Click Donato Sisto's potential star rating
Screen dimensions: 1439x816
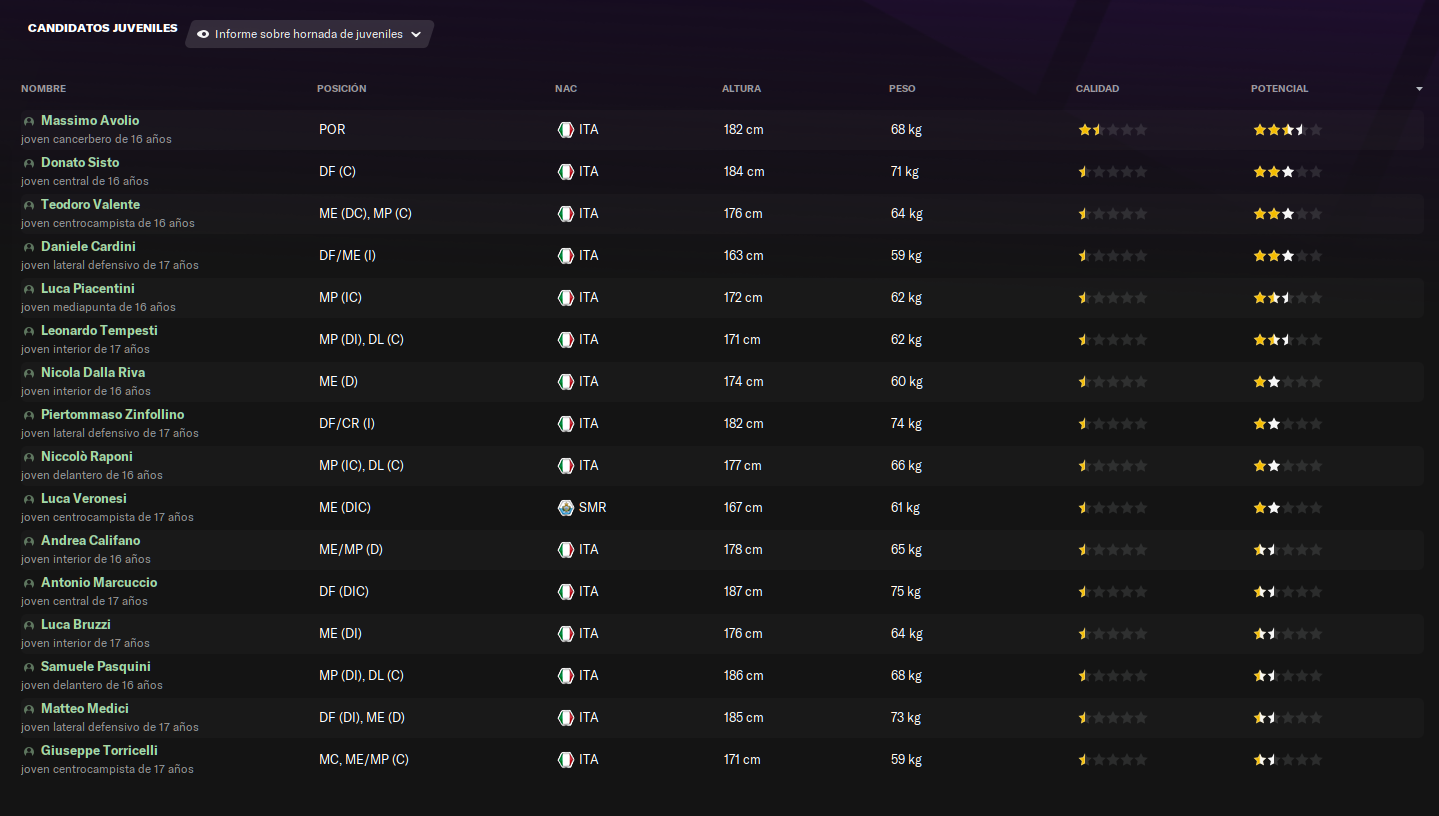1288,171
